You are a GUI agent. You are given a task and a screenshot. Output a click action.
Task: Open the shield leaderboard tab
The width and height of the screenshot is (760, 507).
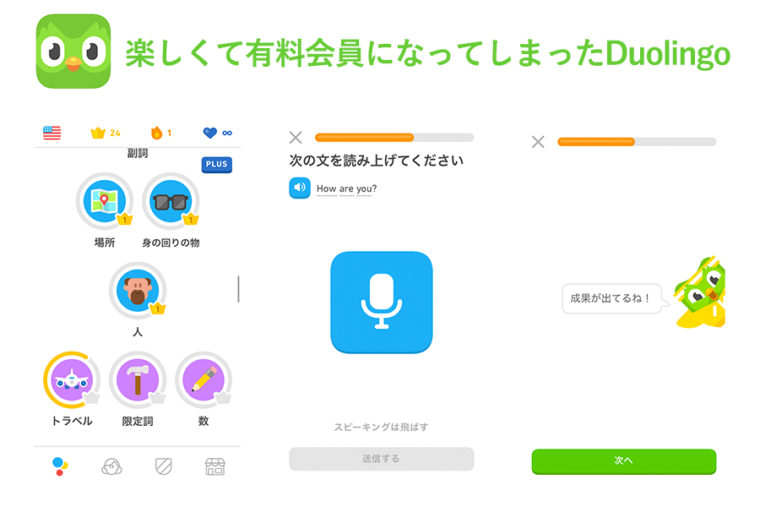coord(163,466)
